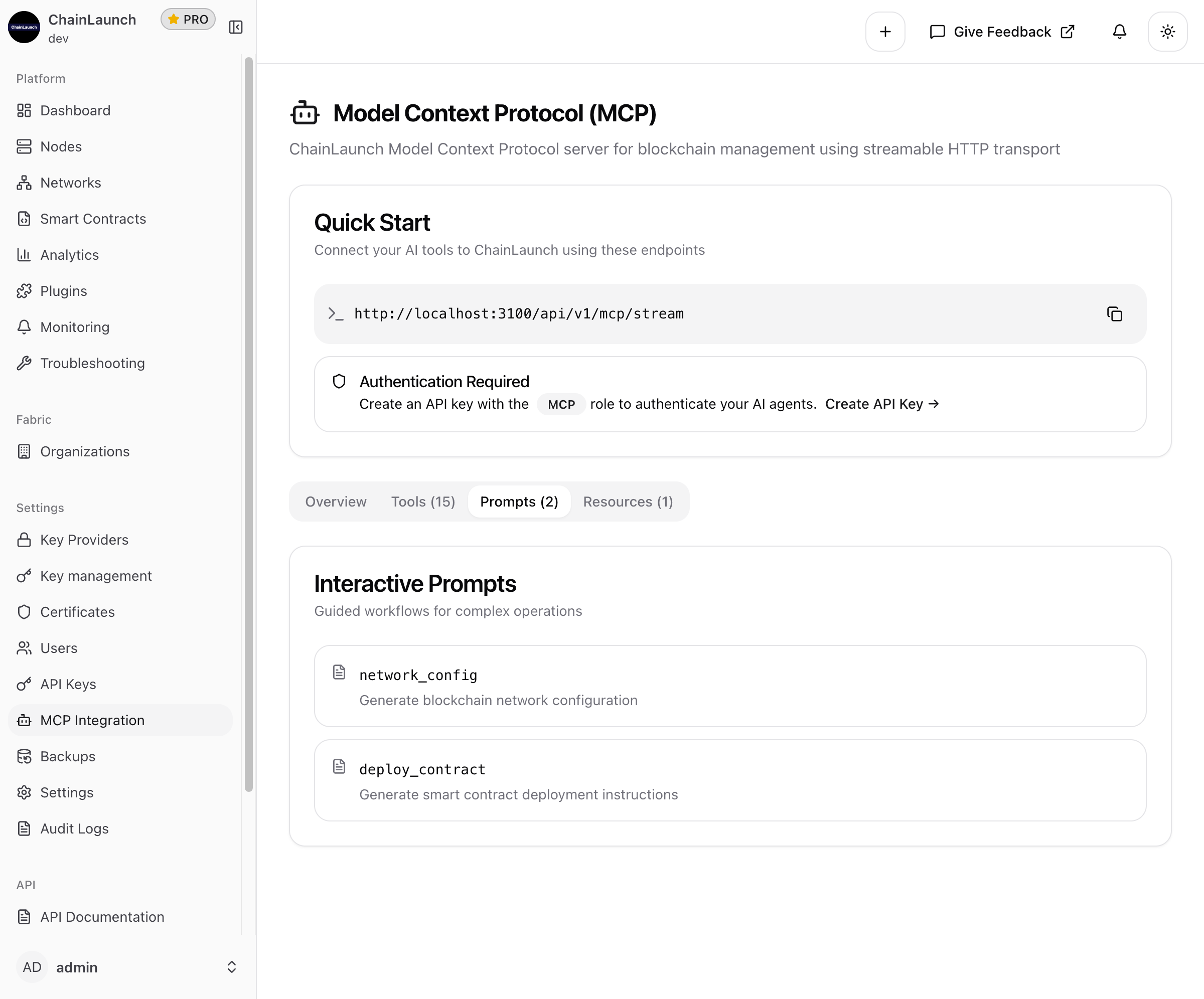The image size is (1204, 999).
Task: Go to the Key management label
Action: click(x=96, y=576)
